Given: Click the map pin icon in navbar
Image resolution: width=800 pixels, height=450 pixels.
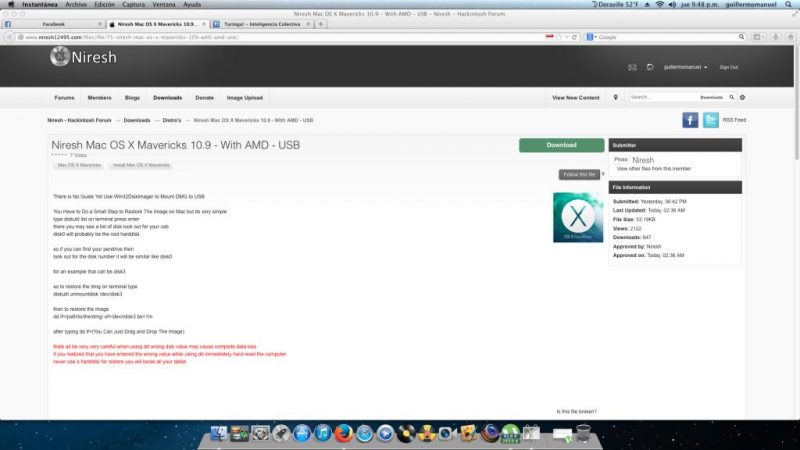Looking at the screenshot, I should pyautogui.click(x=615, y=97).
